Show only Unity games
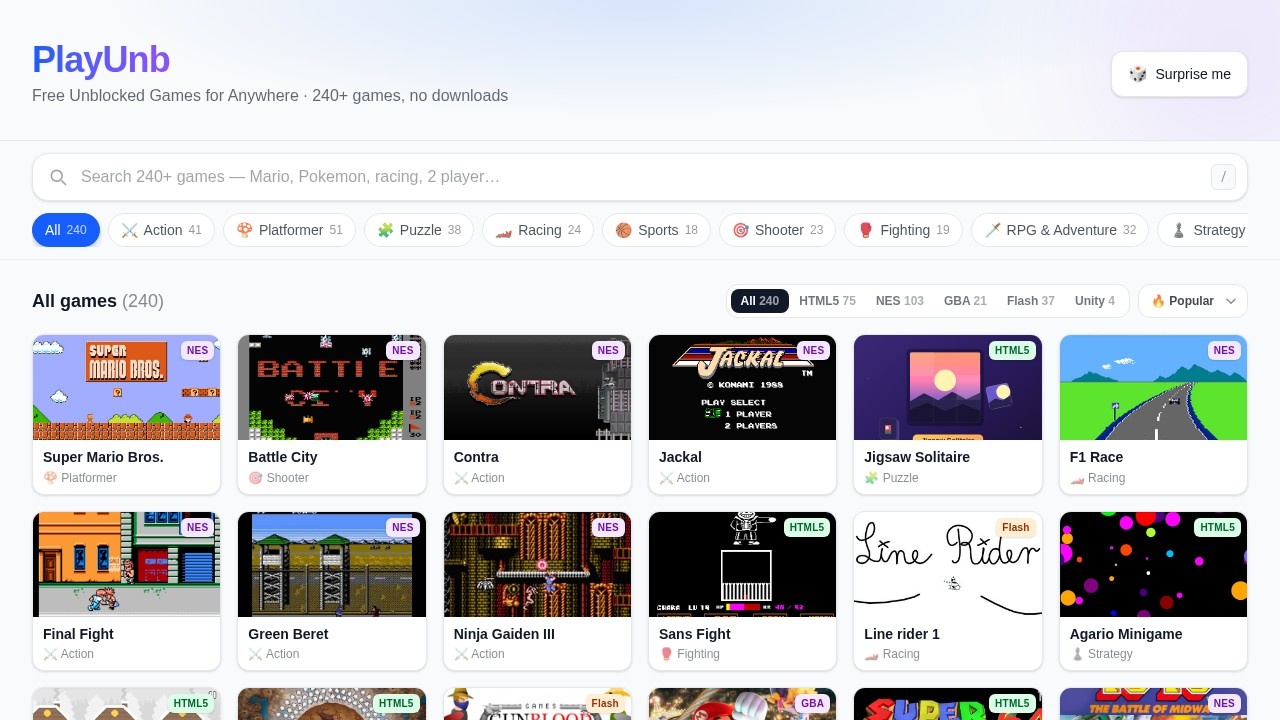The width and height of the screenshot is (1280, 720). click(1095, 301)
